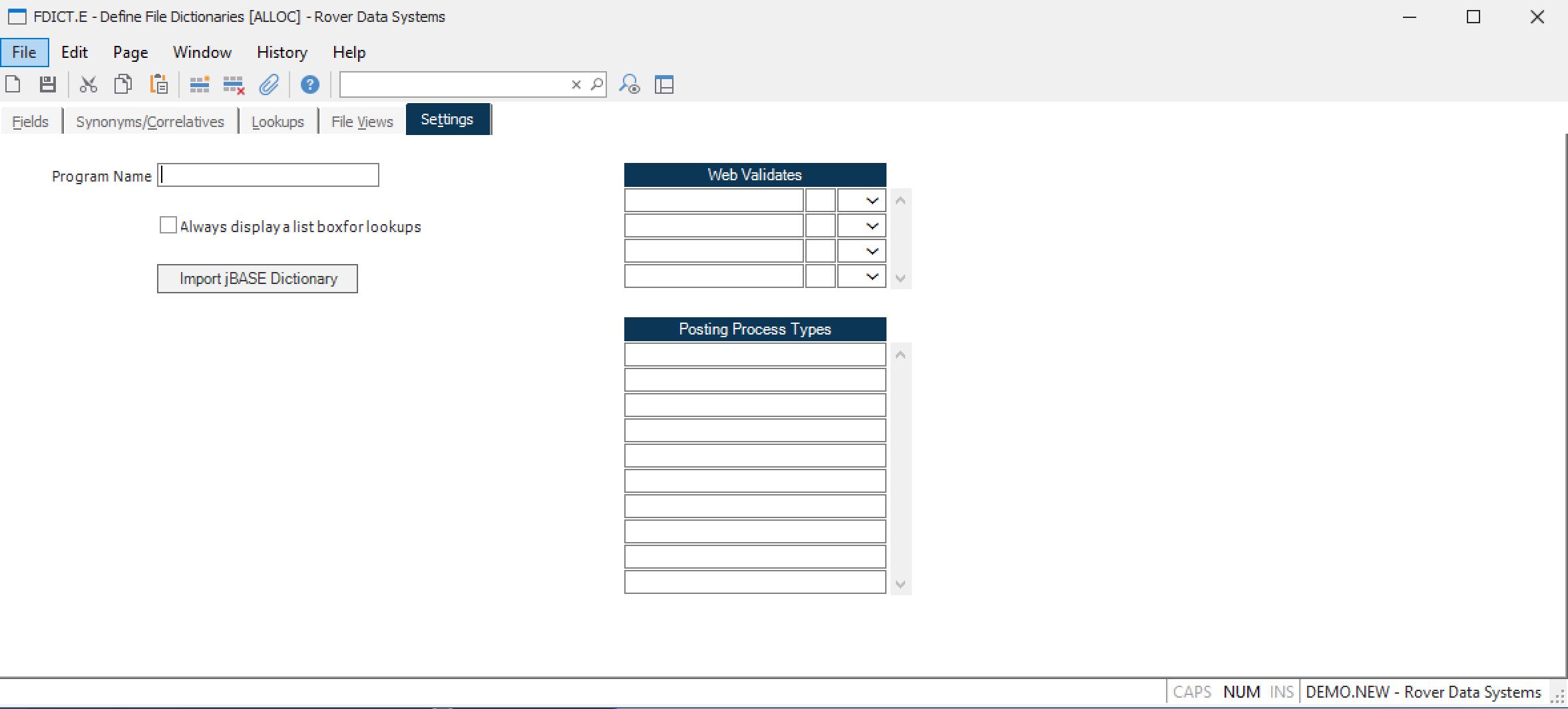Click the Copy icon in the toolbar
Viewport: 1568px width, 709px height.
pos(123,84)
